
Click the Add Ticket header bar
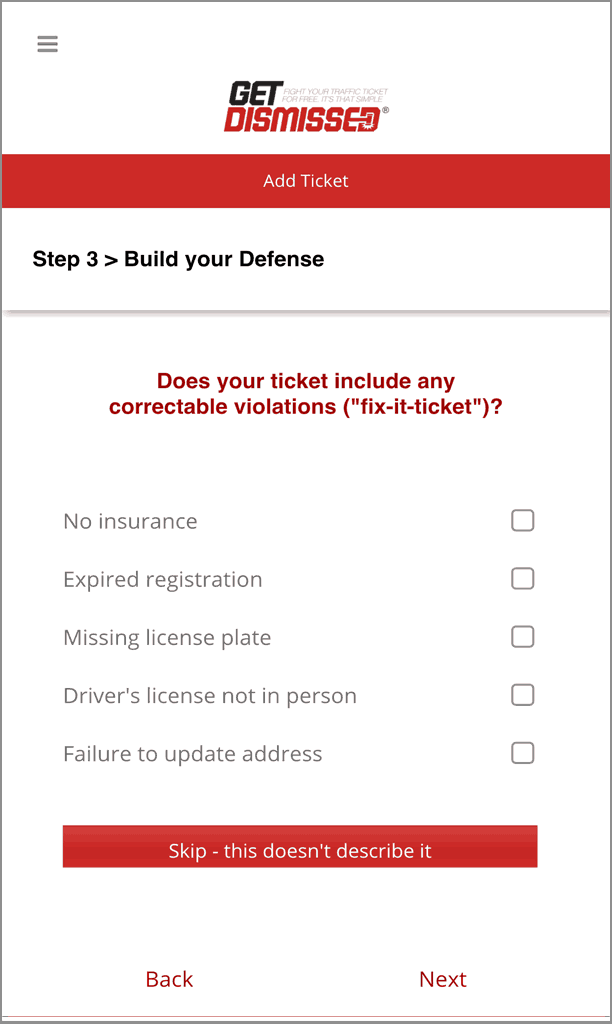(306, 181)
